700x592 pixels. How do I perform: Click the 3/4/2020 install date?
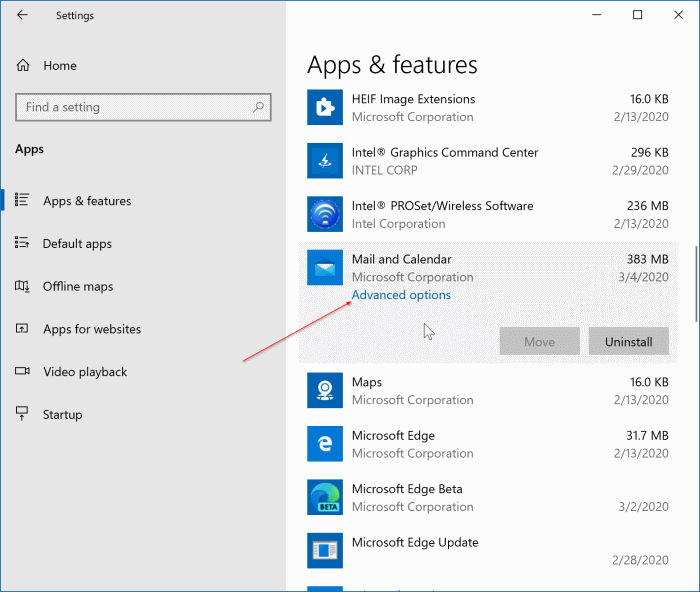(643, 277)
